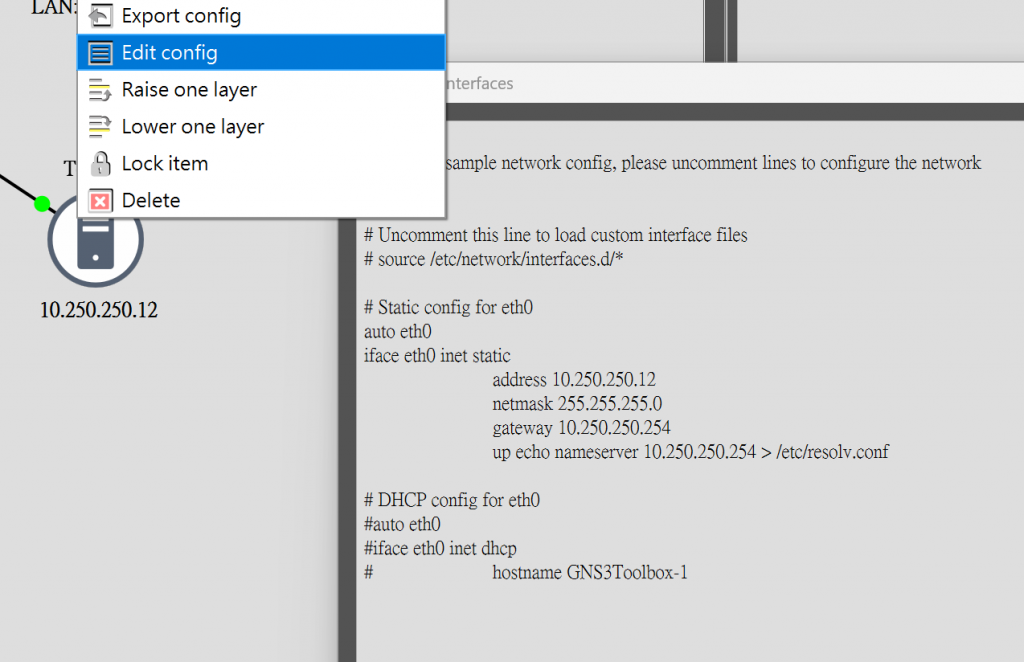Click the '#auto eth0' commented line
The height and width of the screenshot is (662, 1024).
coord(402,524)
